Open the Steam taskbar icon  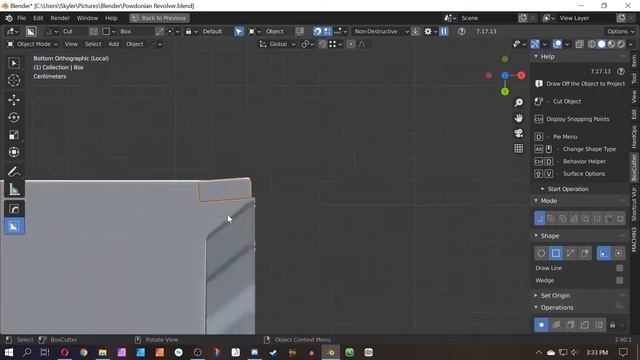(x=273, y=352)
